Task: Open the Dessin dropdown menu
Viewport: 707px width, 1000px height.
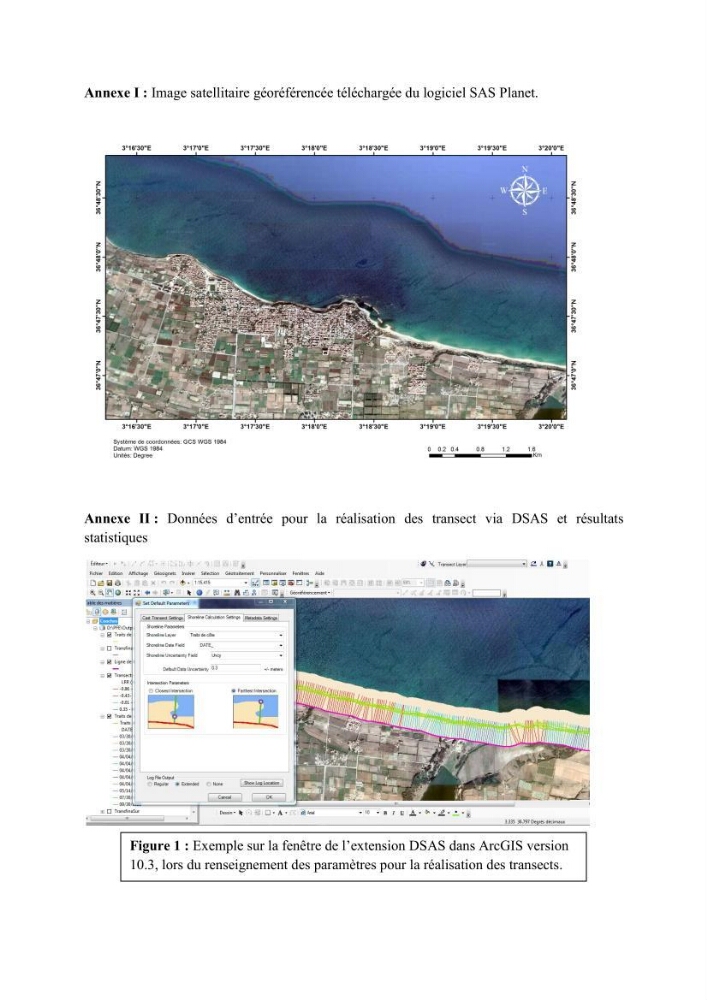Action: coord(227,812)
